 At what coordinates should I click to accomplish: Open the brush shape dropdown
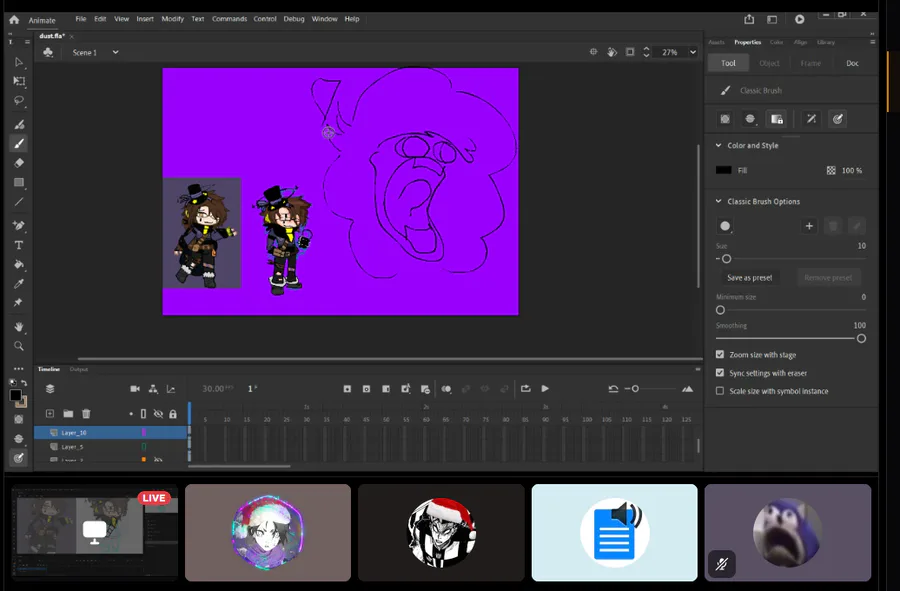point(726,226)
